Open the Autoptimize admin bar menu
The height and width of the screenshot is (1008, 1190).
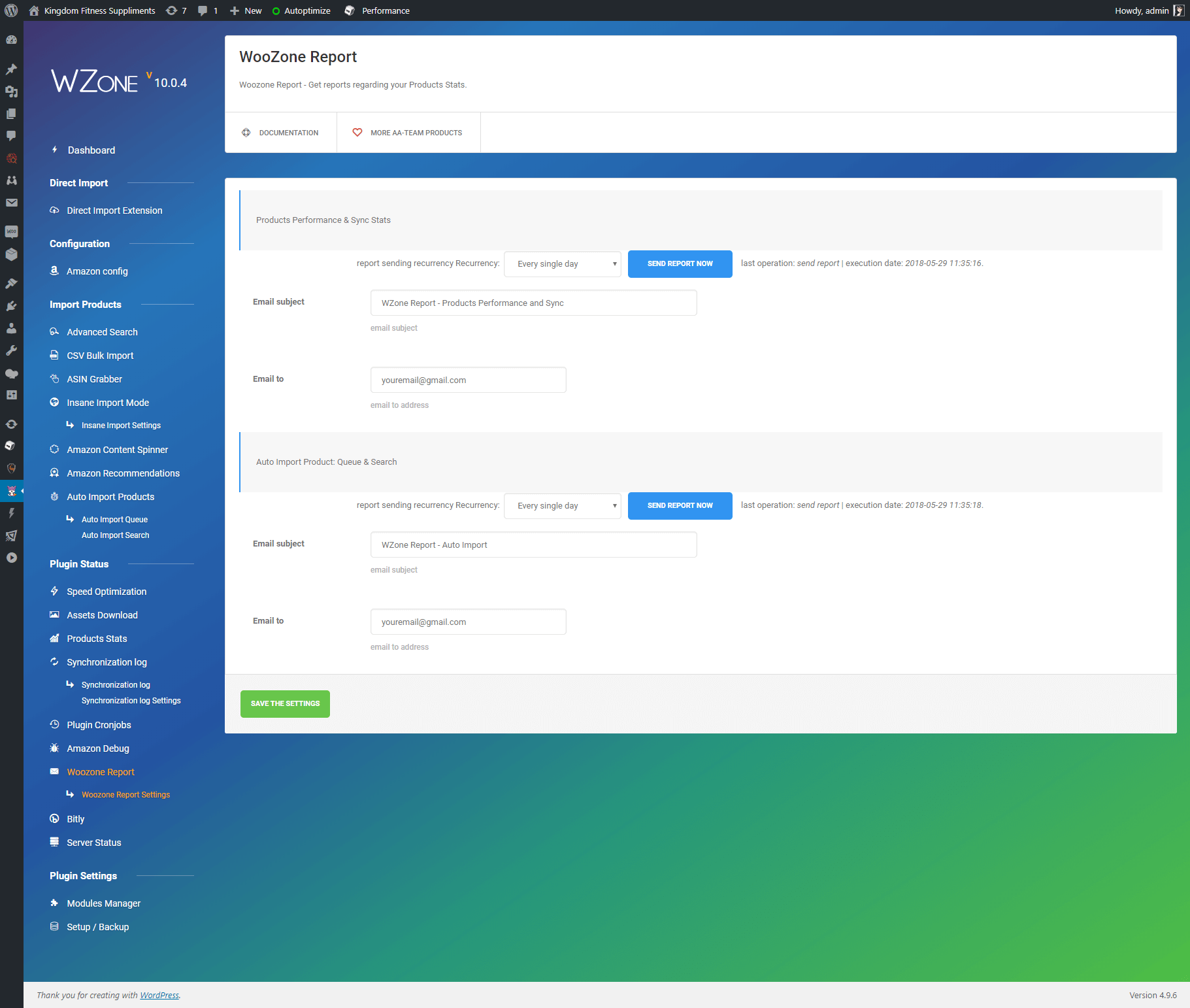[x=301, y=10]
